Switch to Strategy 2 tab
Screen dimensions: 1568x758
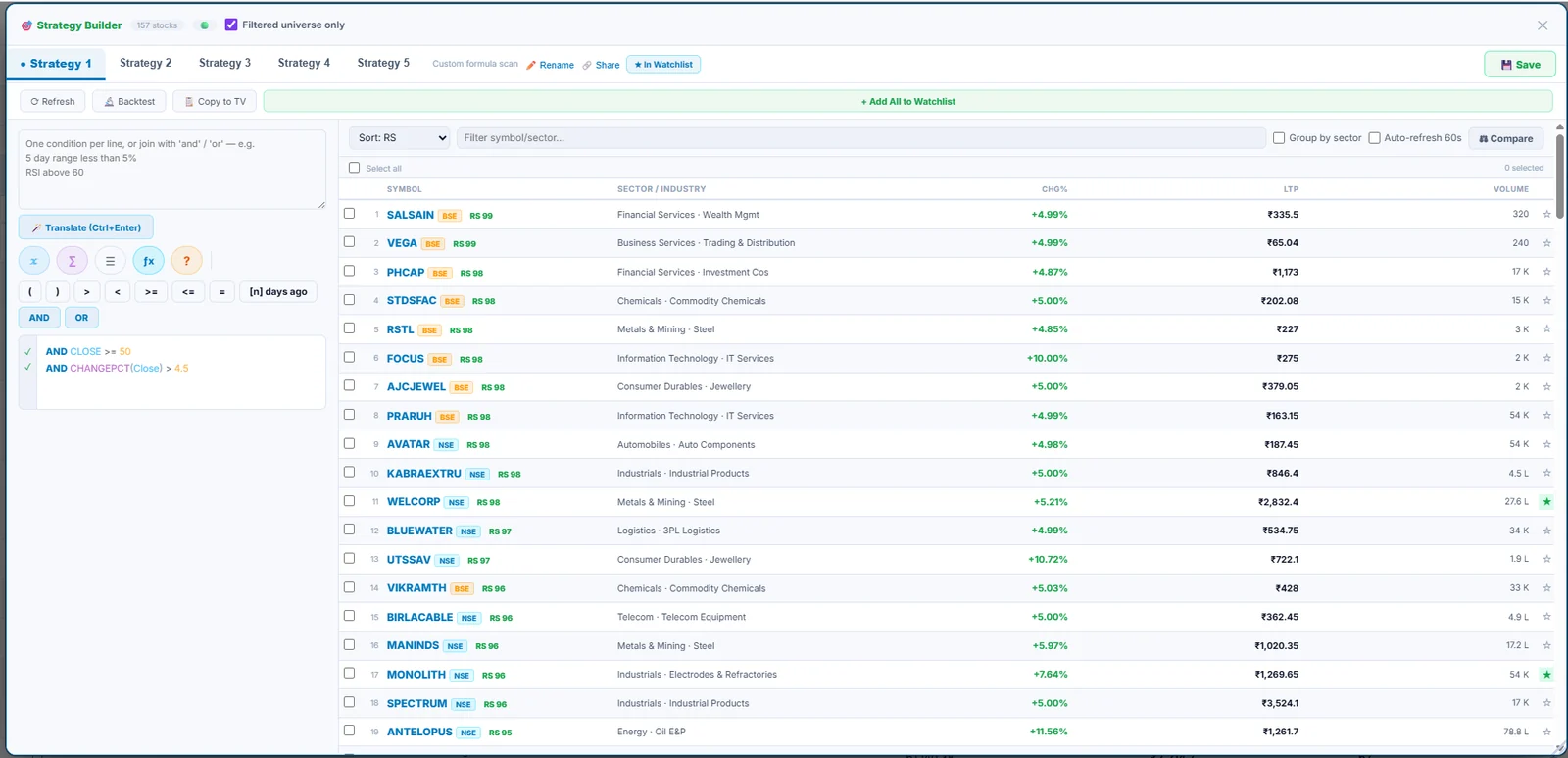click(x=145, y=63)
